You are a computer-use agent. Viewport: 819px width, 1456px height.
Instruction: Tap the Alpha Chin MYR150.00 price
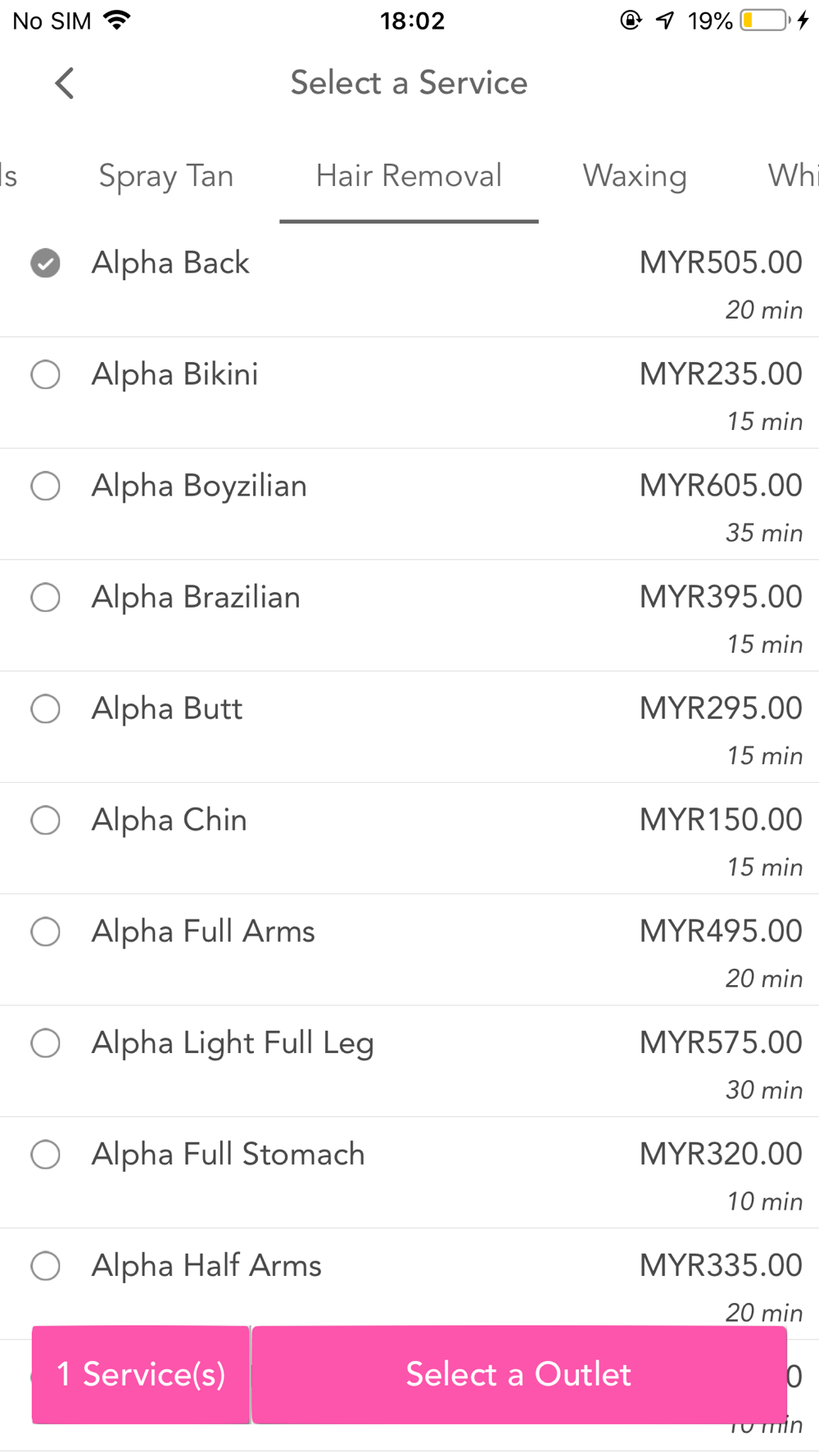coord(721,820)
